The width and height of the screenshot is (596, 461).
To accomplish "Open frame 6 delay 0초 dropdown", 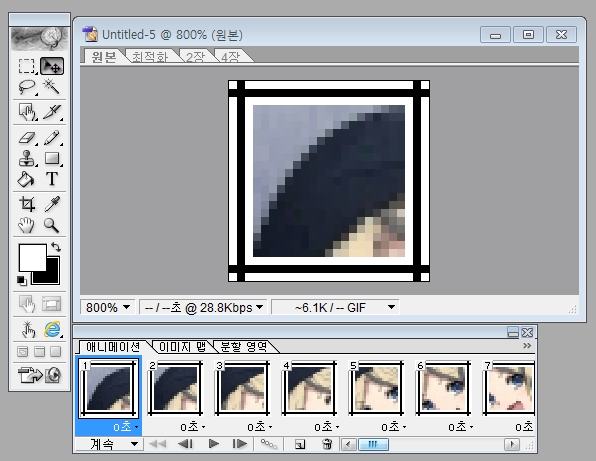I will [x=460, y=427].
